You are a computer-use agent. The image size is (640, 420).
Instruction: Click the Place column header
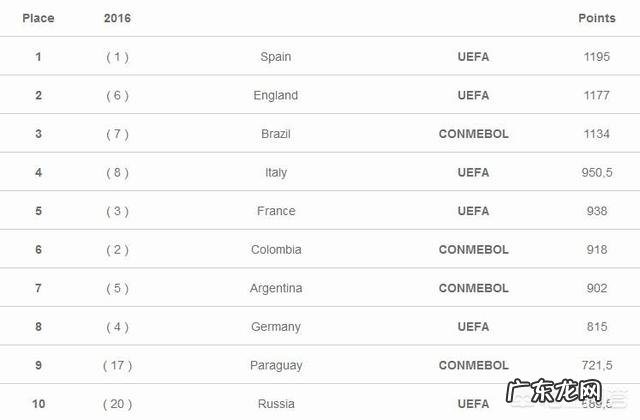[38, 18]
